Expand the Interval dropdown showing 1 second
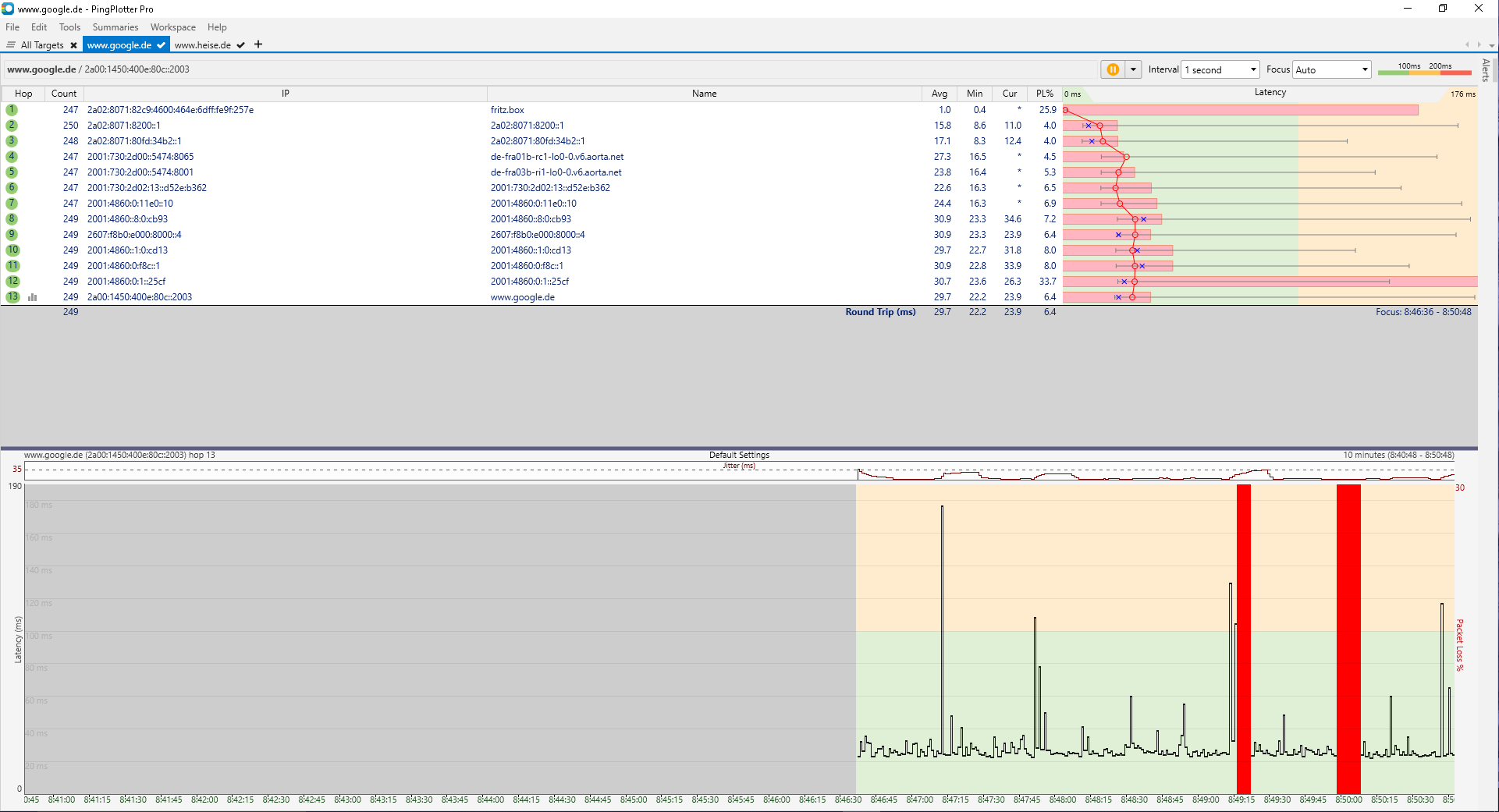The image size is (1499, 812). tap(1220, 69)
